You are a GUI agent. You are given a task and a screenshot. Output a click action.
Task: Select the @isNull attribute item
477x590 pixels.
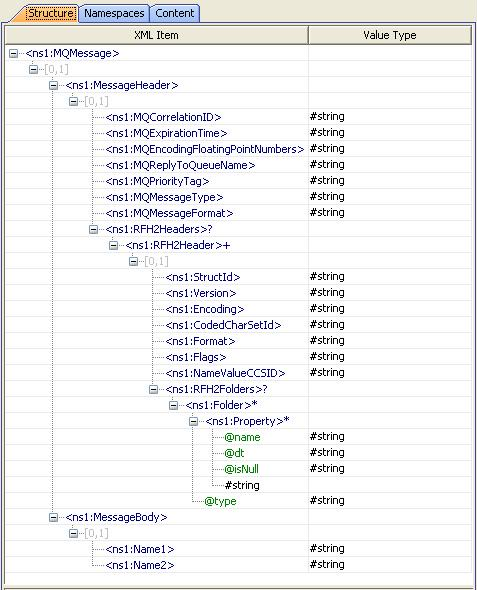coord(242,469)
